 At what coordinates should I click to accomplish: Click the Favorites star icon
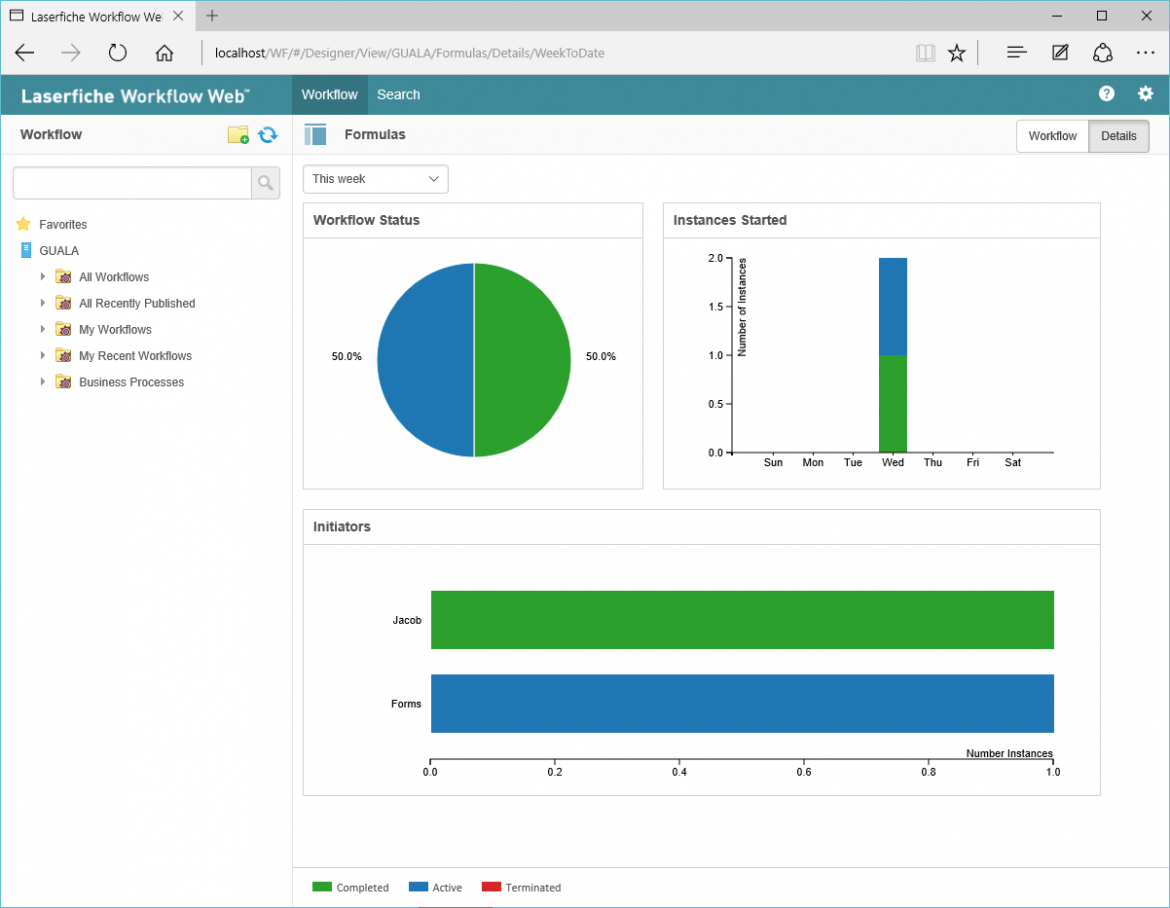24,225
